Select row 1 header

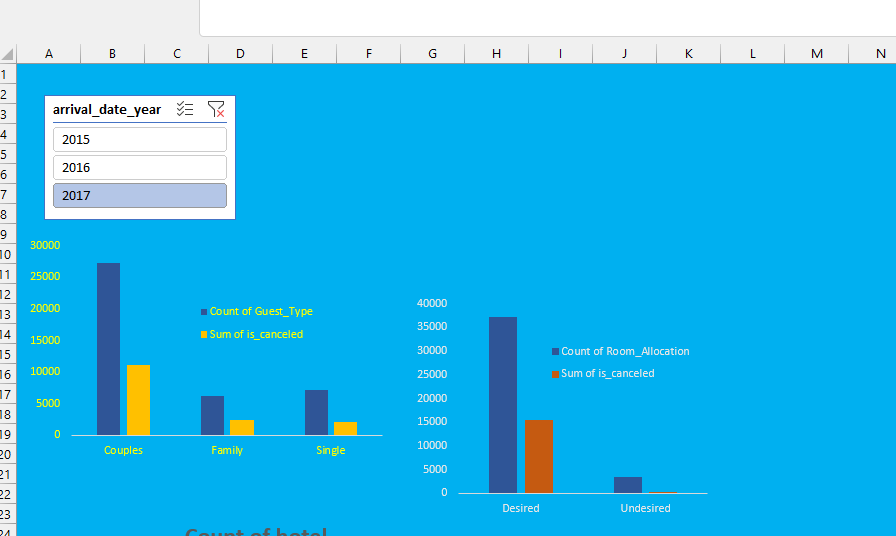[x=7, y=74]
